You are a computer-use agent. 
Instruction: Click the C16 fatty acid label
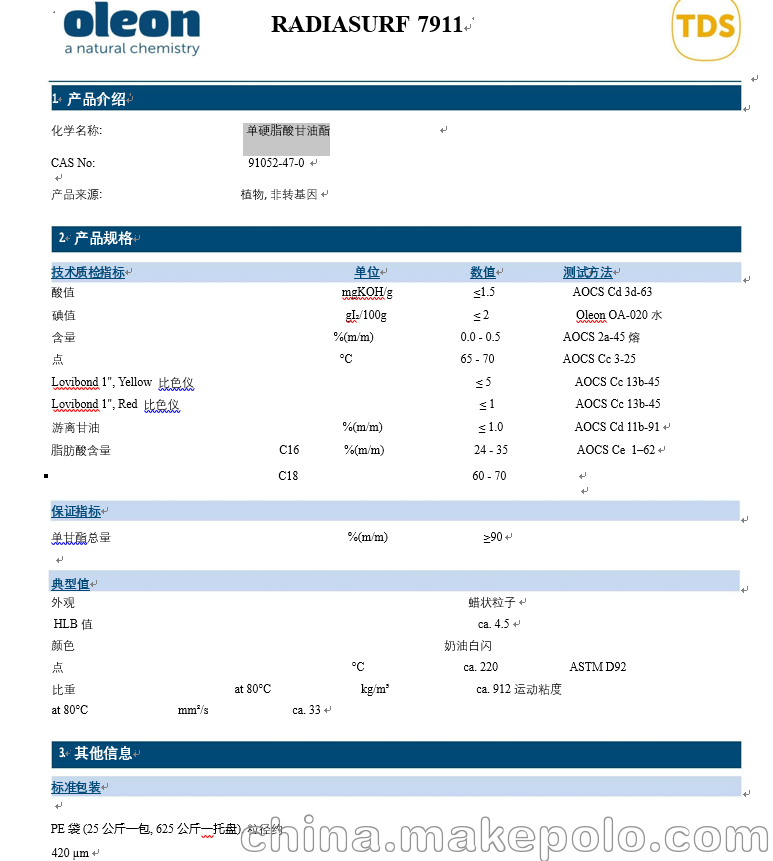click(x=289, y=450)
